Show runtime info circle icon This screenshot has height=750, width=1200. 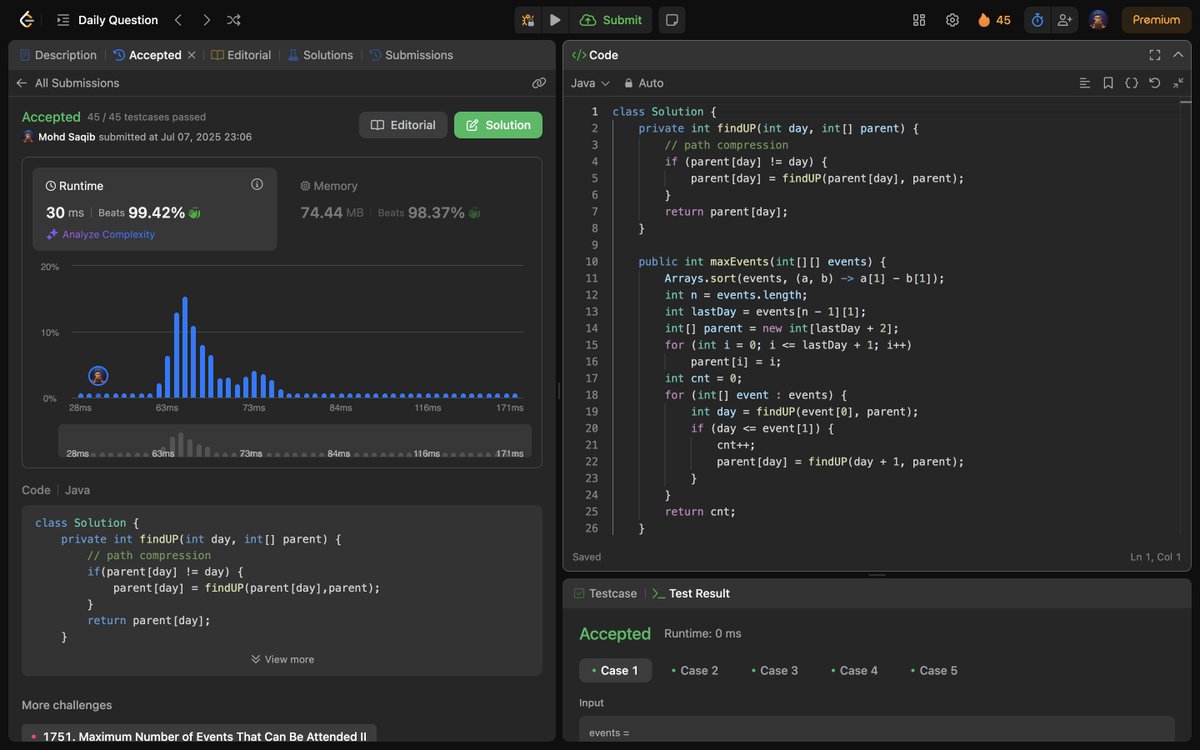[257, 184]
